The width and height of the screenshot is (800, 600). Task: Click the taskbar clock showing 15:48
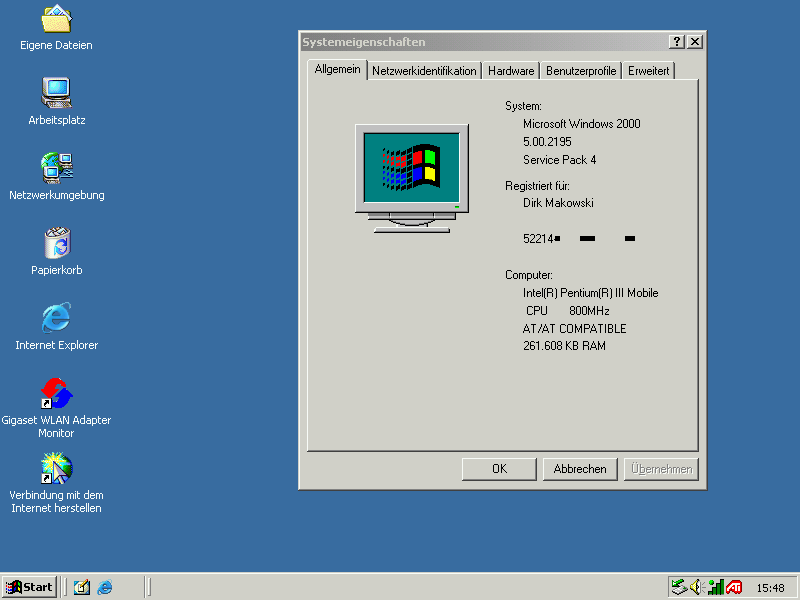[770, 588]
